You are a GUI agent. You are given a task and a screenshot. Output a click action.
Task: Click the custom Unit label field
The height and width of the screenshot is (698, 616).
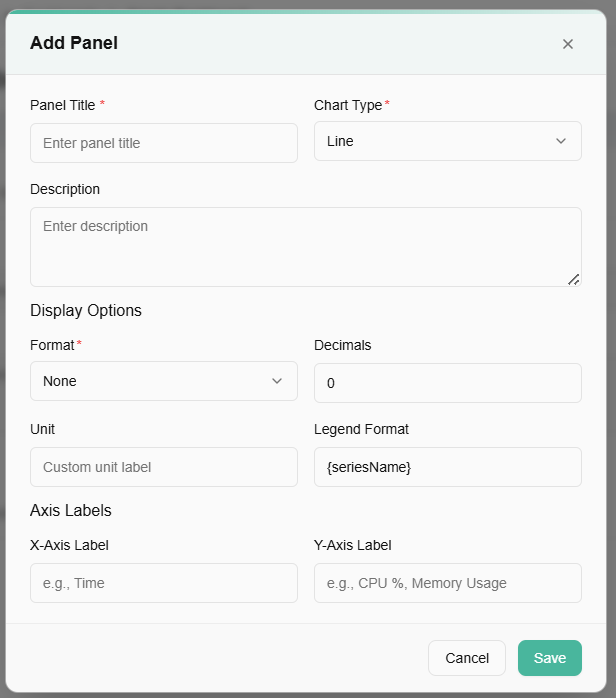[x=164, y=467]
